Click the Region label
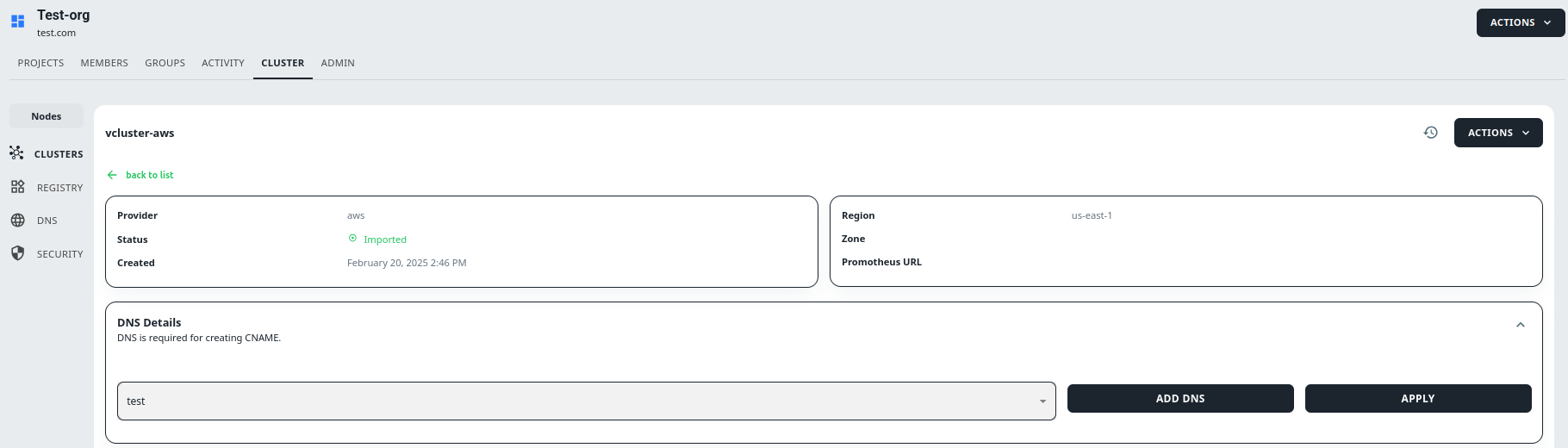The width and height of the screenshot is (1568, 448). pyautogui.click(x=858, y=215)
